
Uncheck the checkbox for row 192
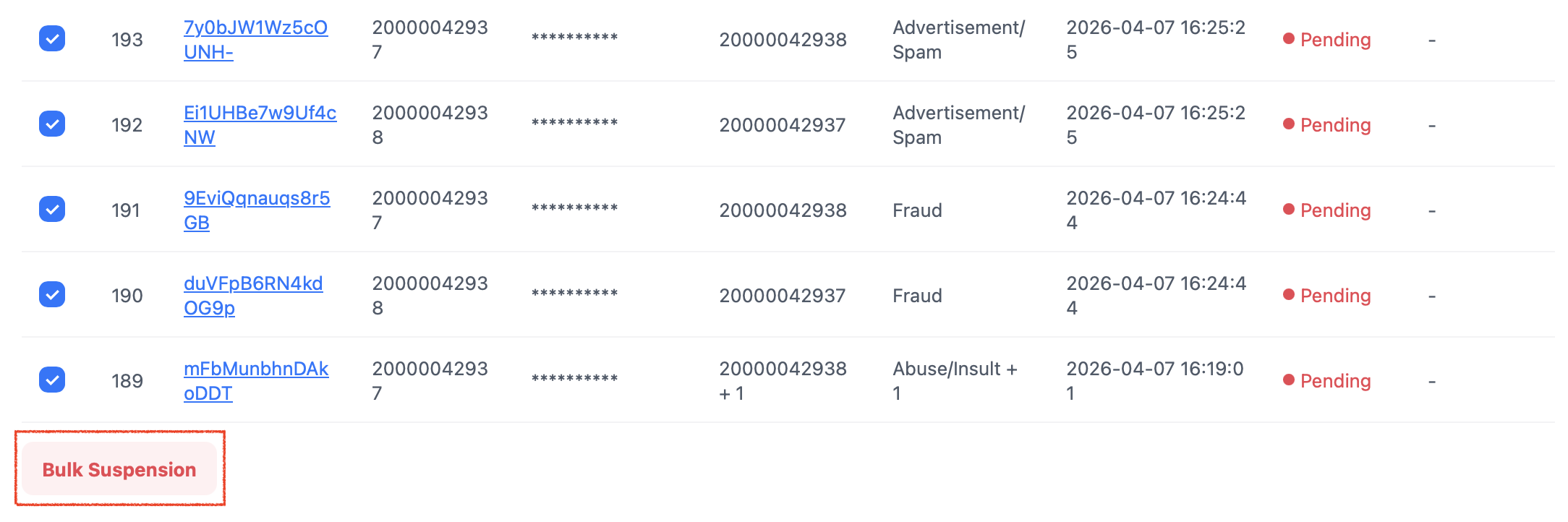point(52,124)
